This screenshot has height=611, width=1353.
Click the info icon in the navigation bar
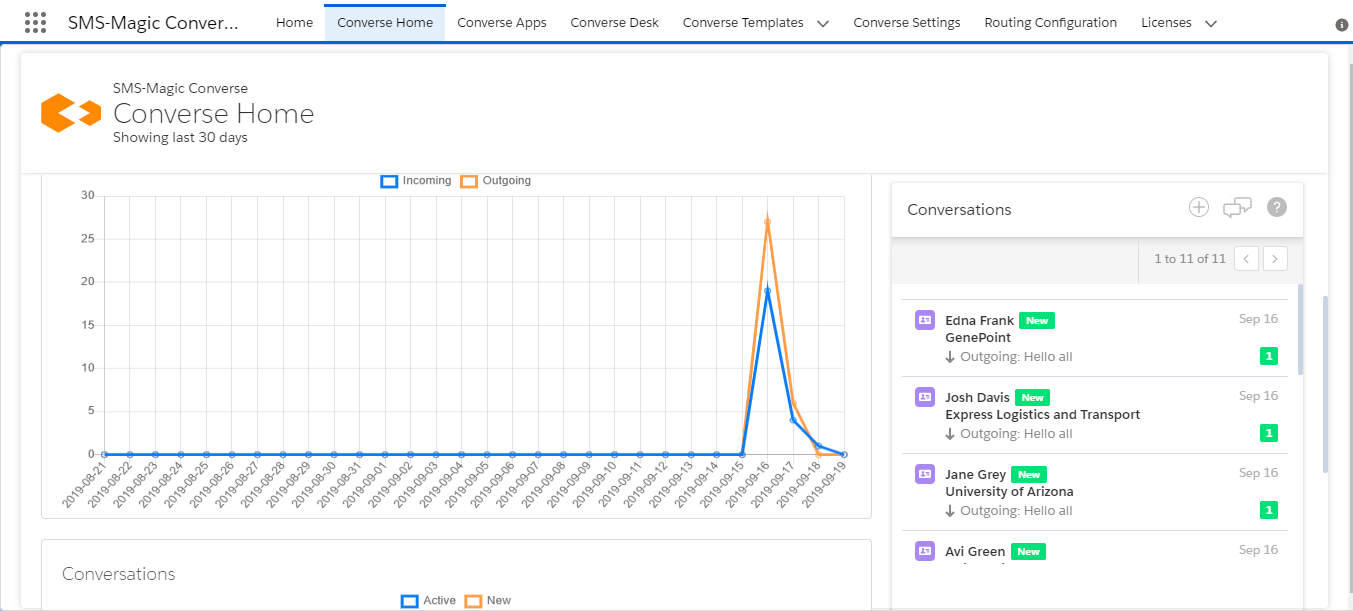click(1341, 25)
